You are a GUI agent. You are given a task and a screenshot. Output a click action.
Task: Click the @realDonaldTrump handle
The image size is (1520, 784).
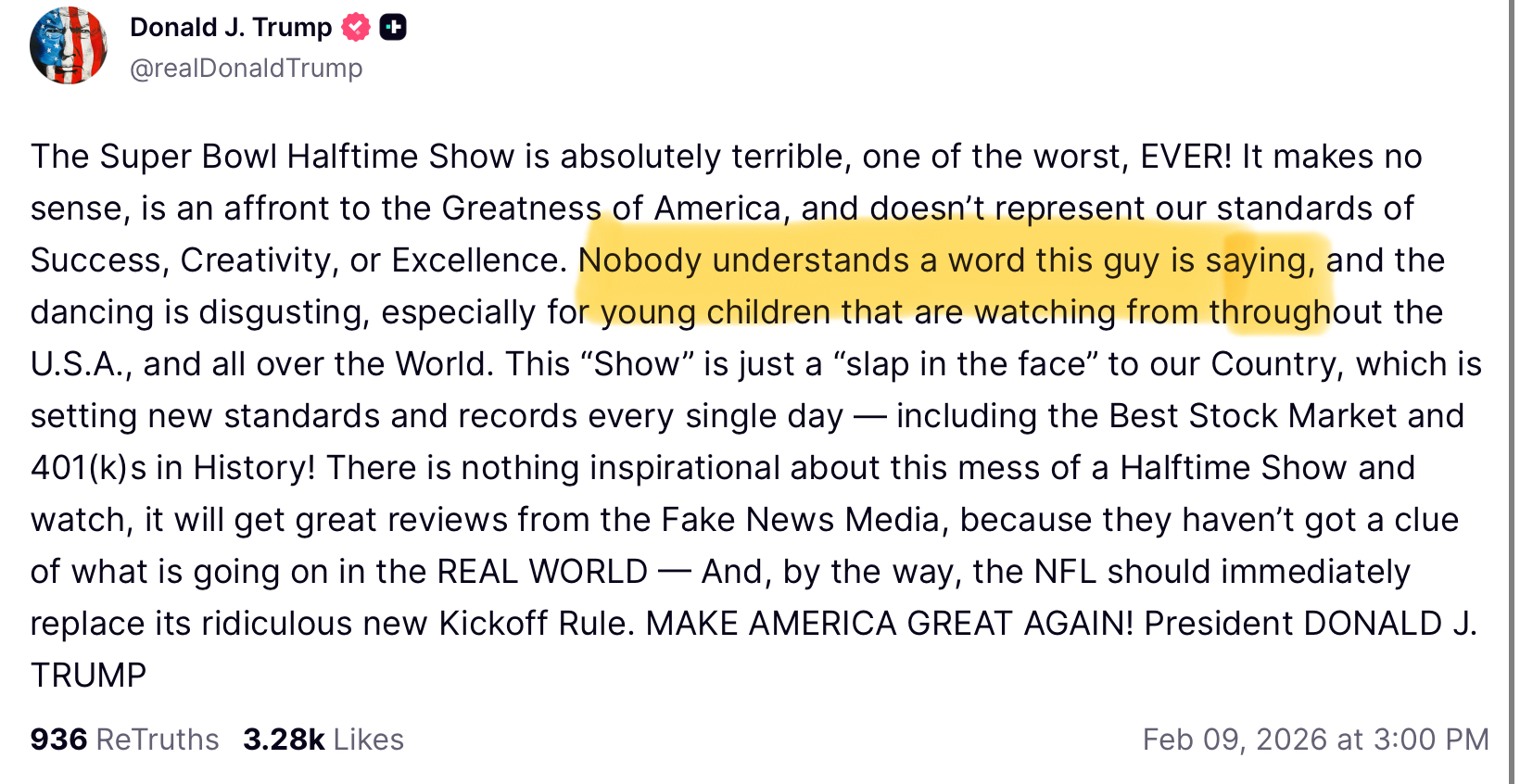(x=246, y=69)
